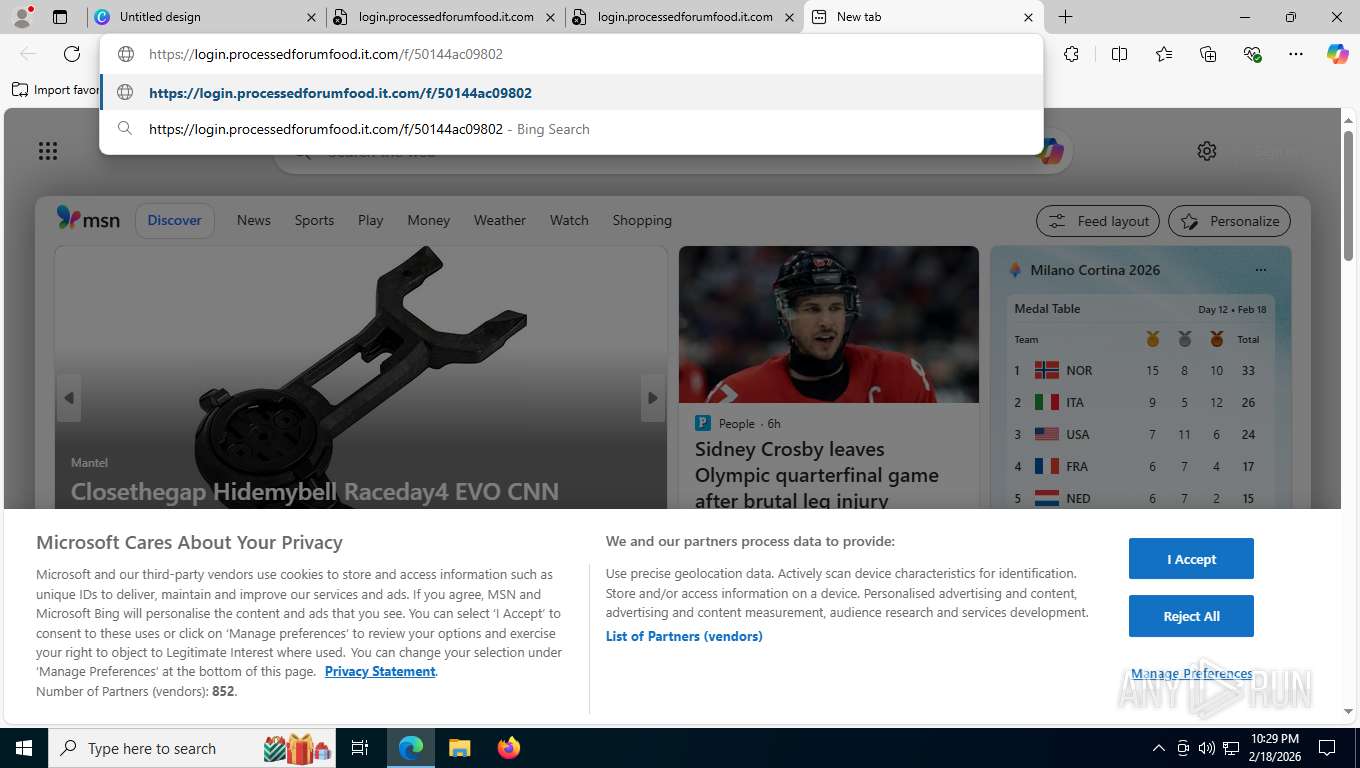Image resolution: width=1360 pixels, height=768 pixels.
Task: Open Task View on taskbar
Action: coord(361,748)
